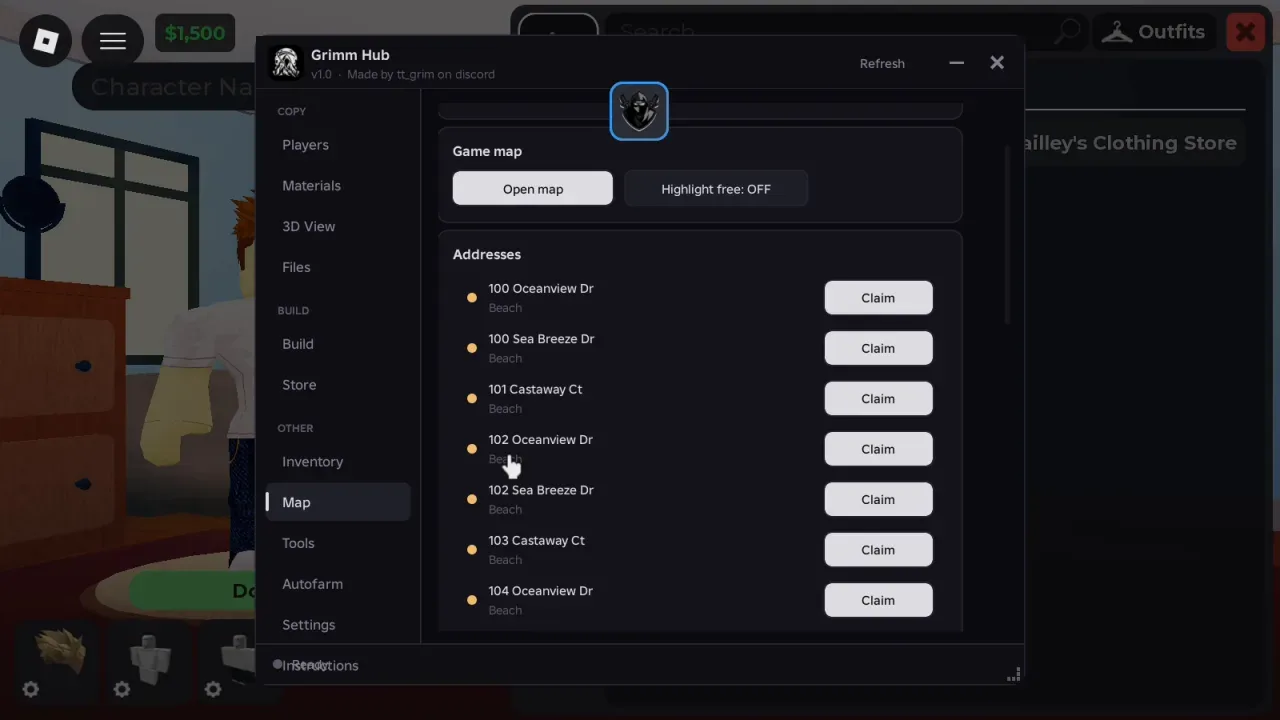Click the red X in the game's avatar editor
The image size is (1280, 720).
1245,32
